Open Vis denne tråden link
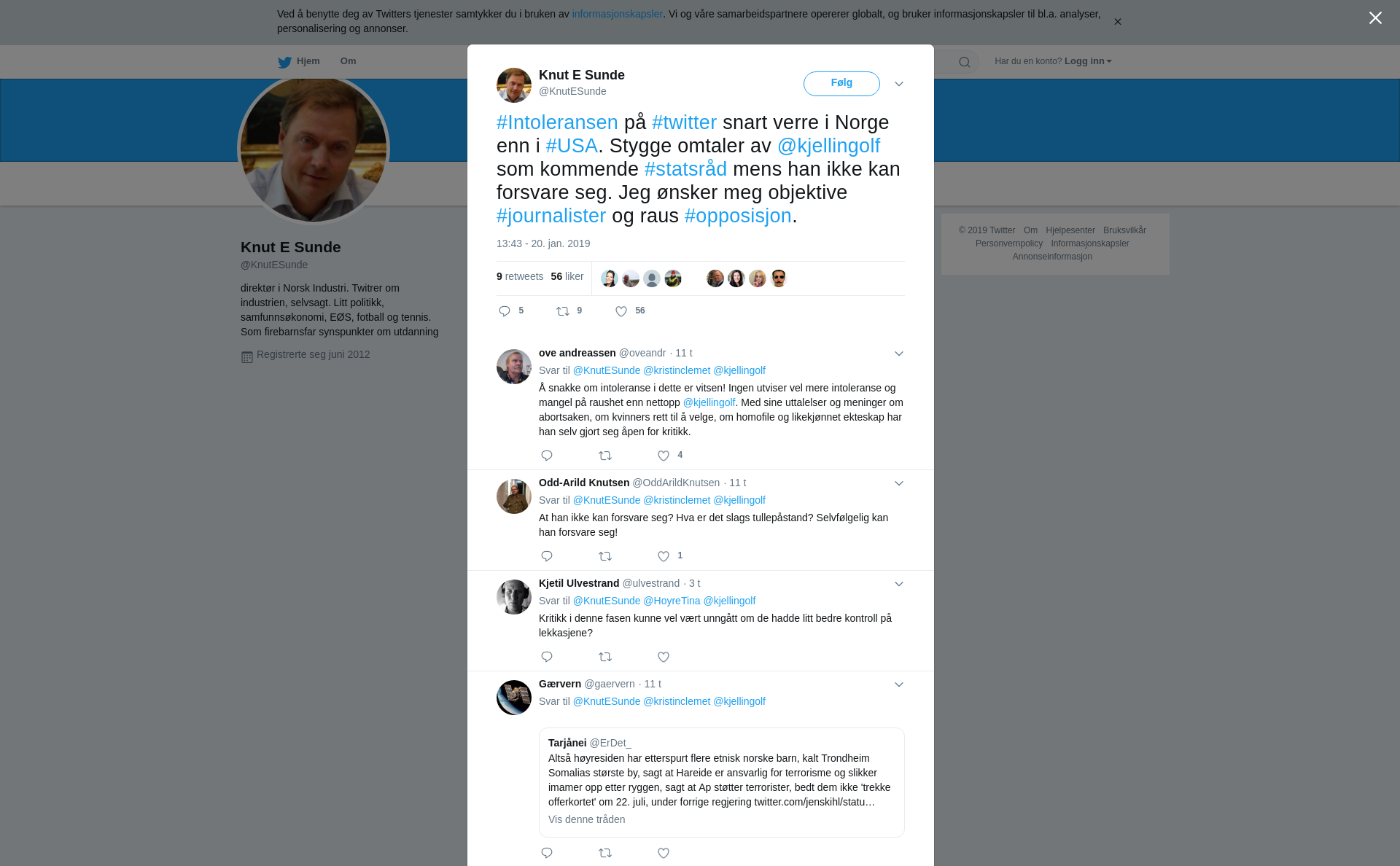Screen dimensions: 1400x866 586,819
